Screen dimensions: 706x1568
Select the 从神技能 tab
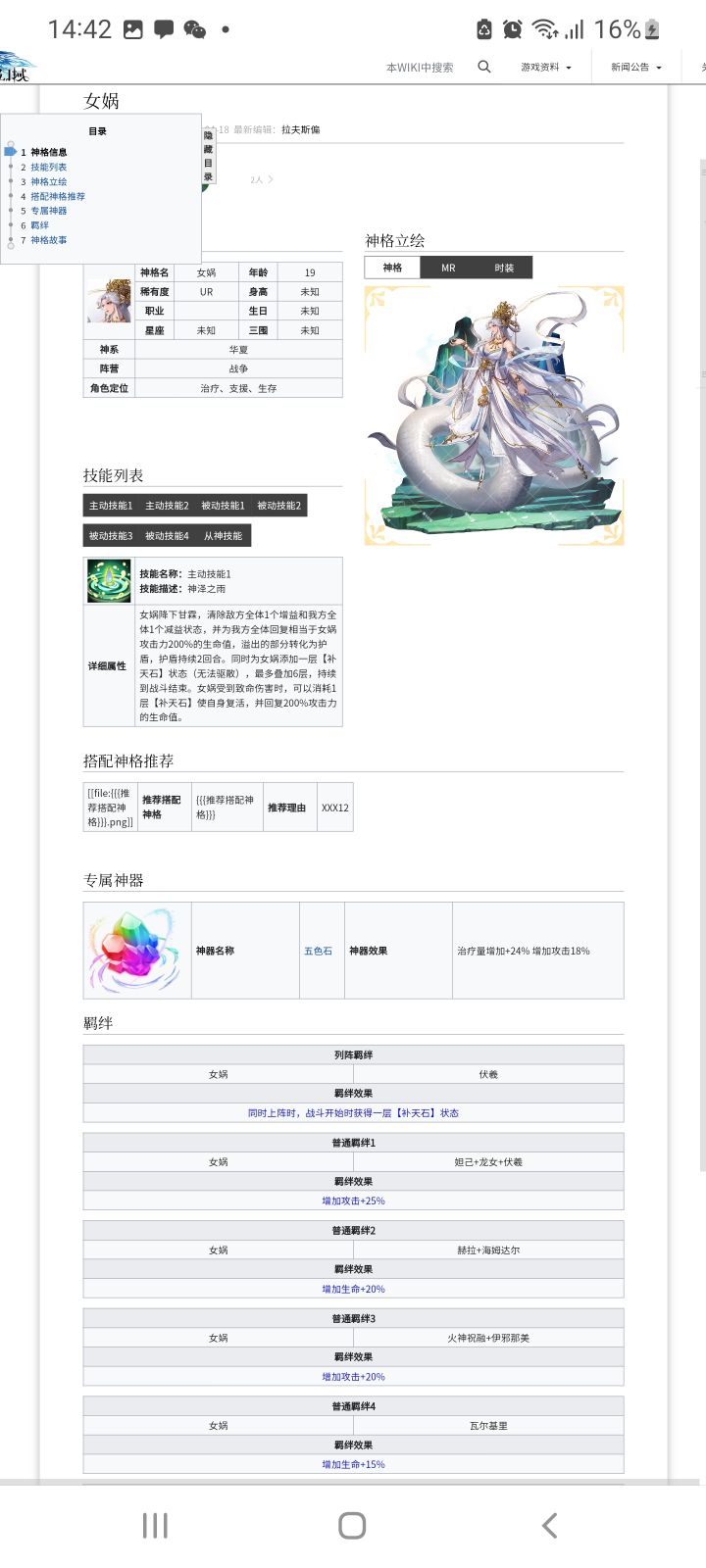pos(223,536)
